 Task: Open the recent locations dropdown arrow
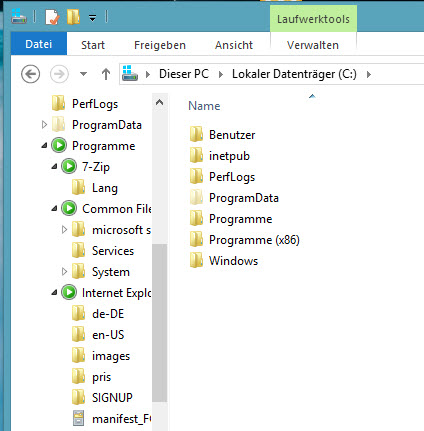click(83, 74)
